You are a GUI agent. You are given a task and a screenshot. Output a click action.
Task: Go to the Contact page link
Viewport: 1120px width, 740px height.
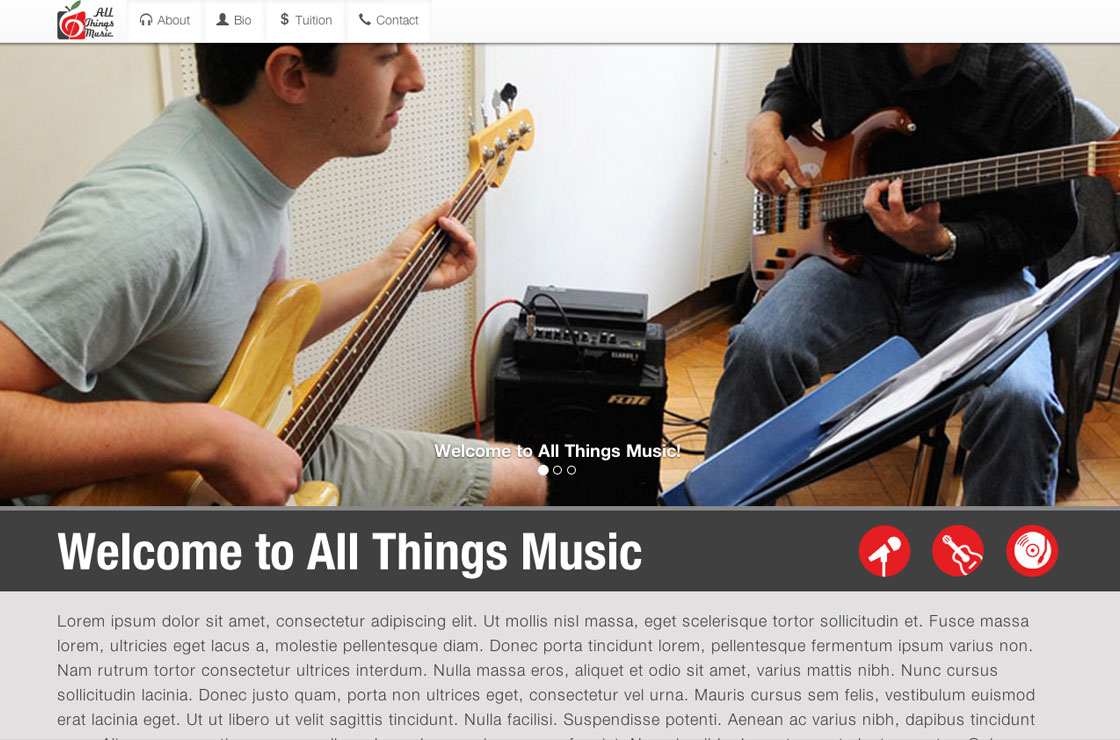(389, 21)
